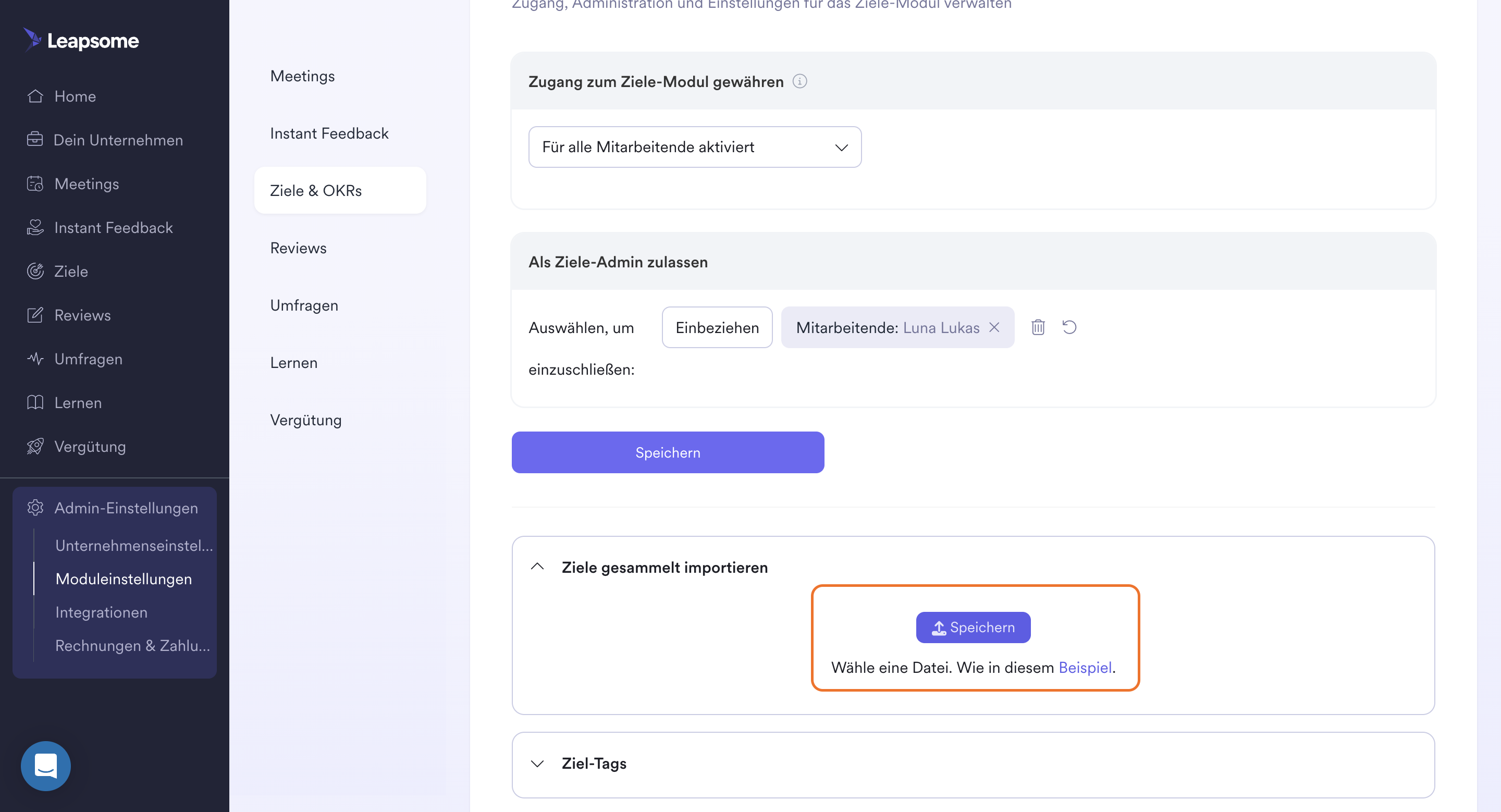The height and width of the screenshot is (812, 1501).
Task: Click the Lernen book icon in dark sidebar
Action: [35, 402]
